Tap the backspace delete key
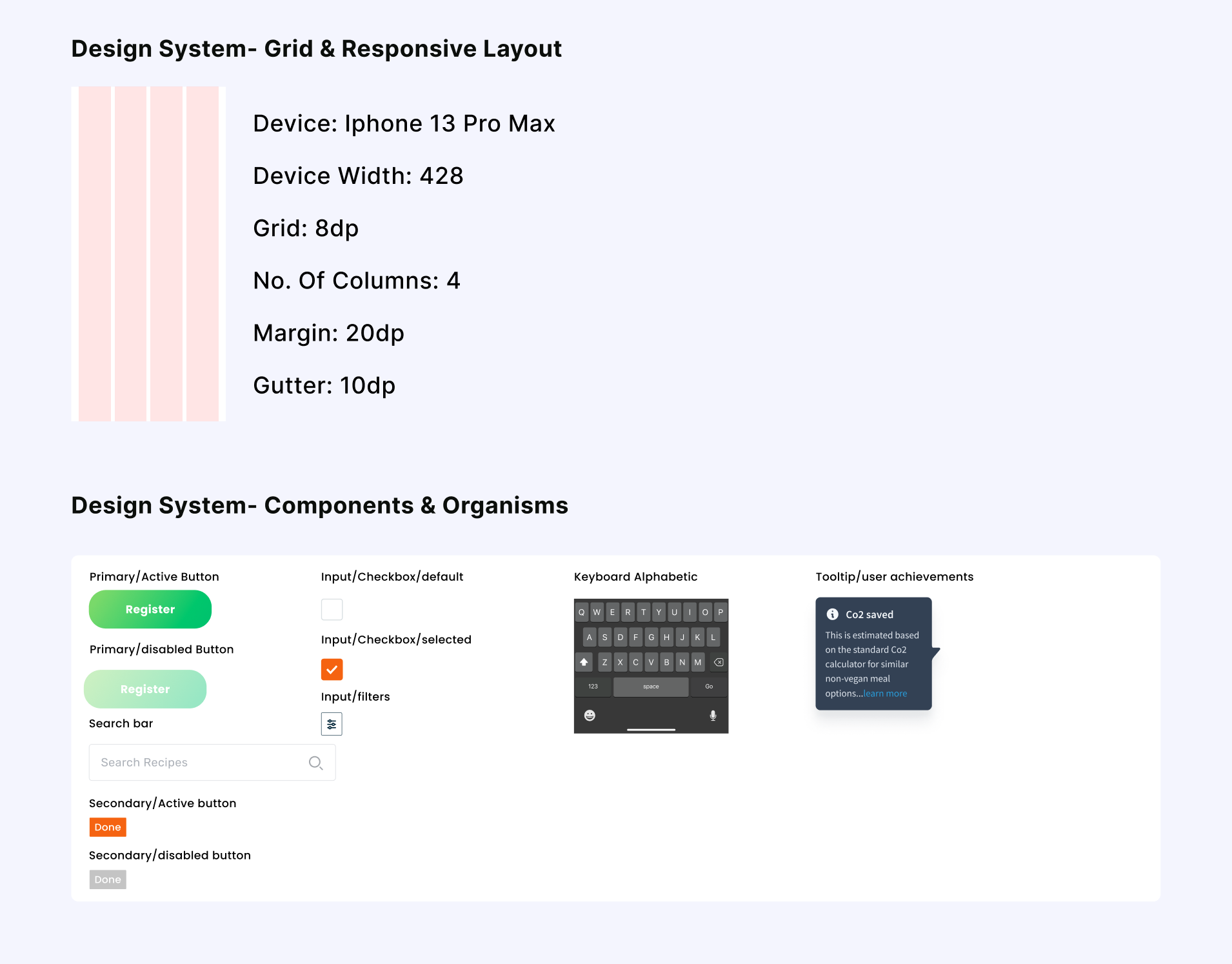Image resolution: width=1232 pixels, height=964 pixels. pos(719,662)
